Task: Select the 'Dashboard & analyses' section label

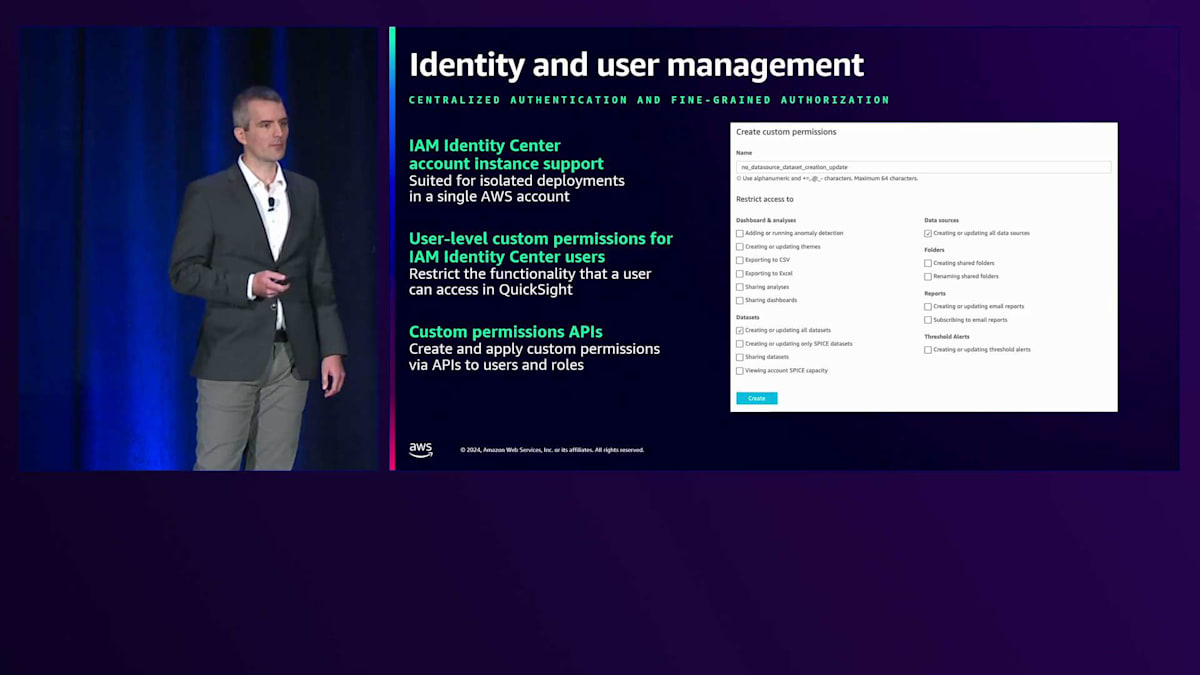Action: click(x=766, y=220)
